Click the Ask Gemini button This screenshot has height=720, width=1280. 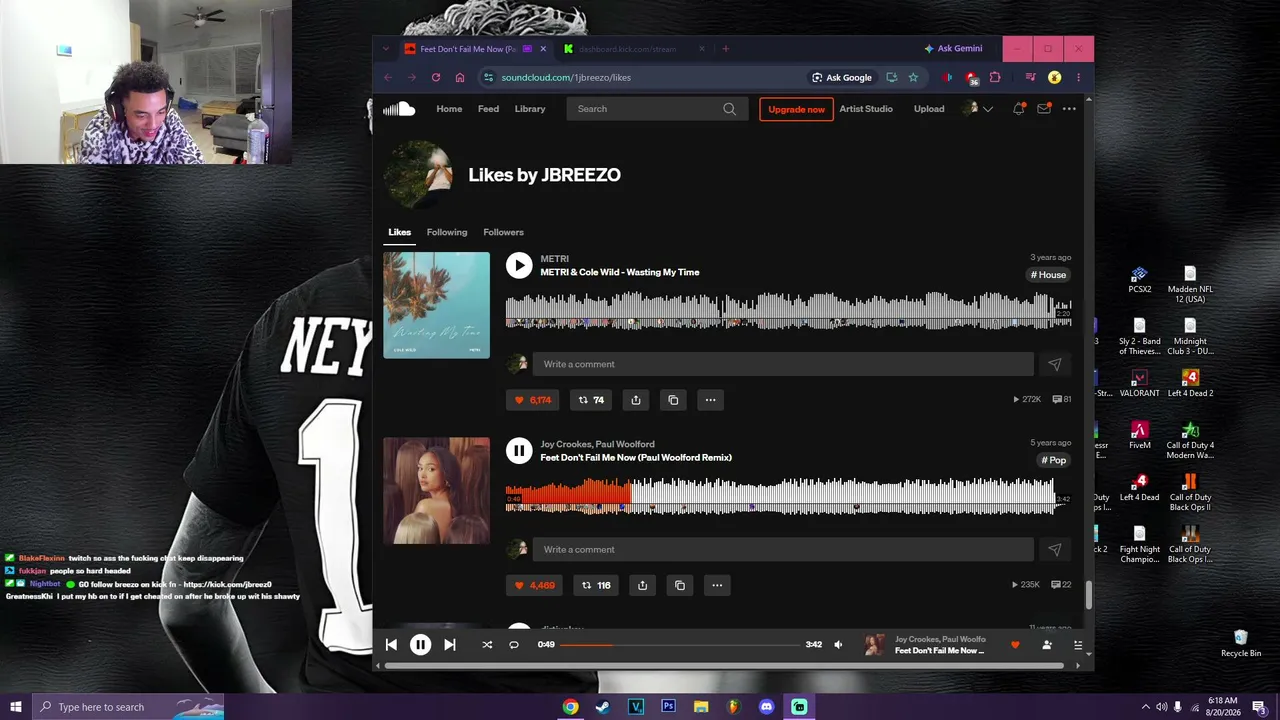pyautogui.click(x=953, y=48)
